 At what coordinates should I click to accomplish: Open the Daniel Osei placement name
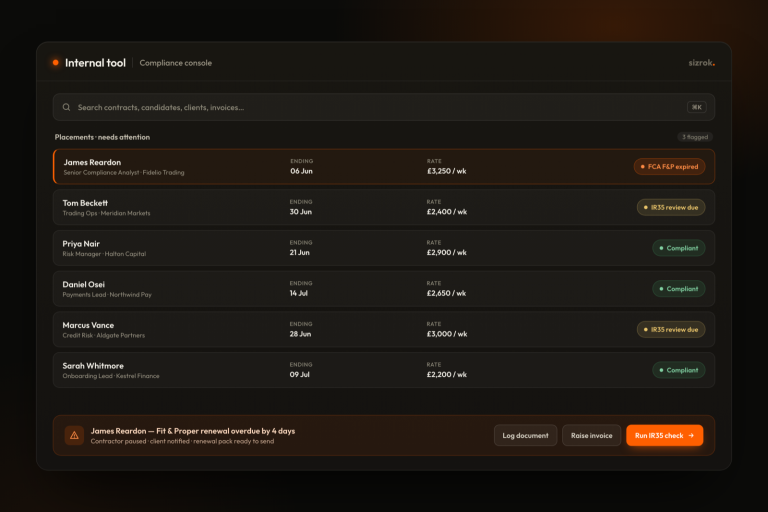click(x=83, y=284)
